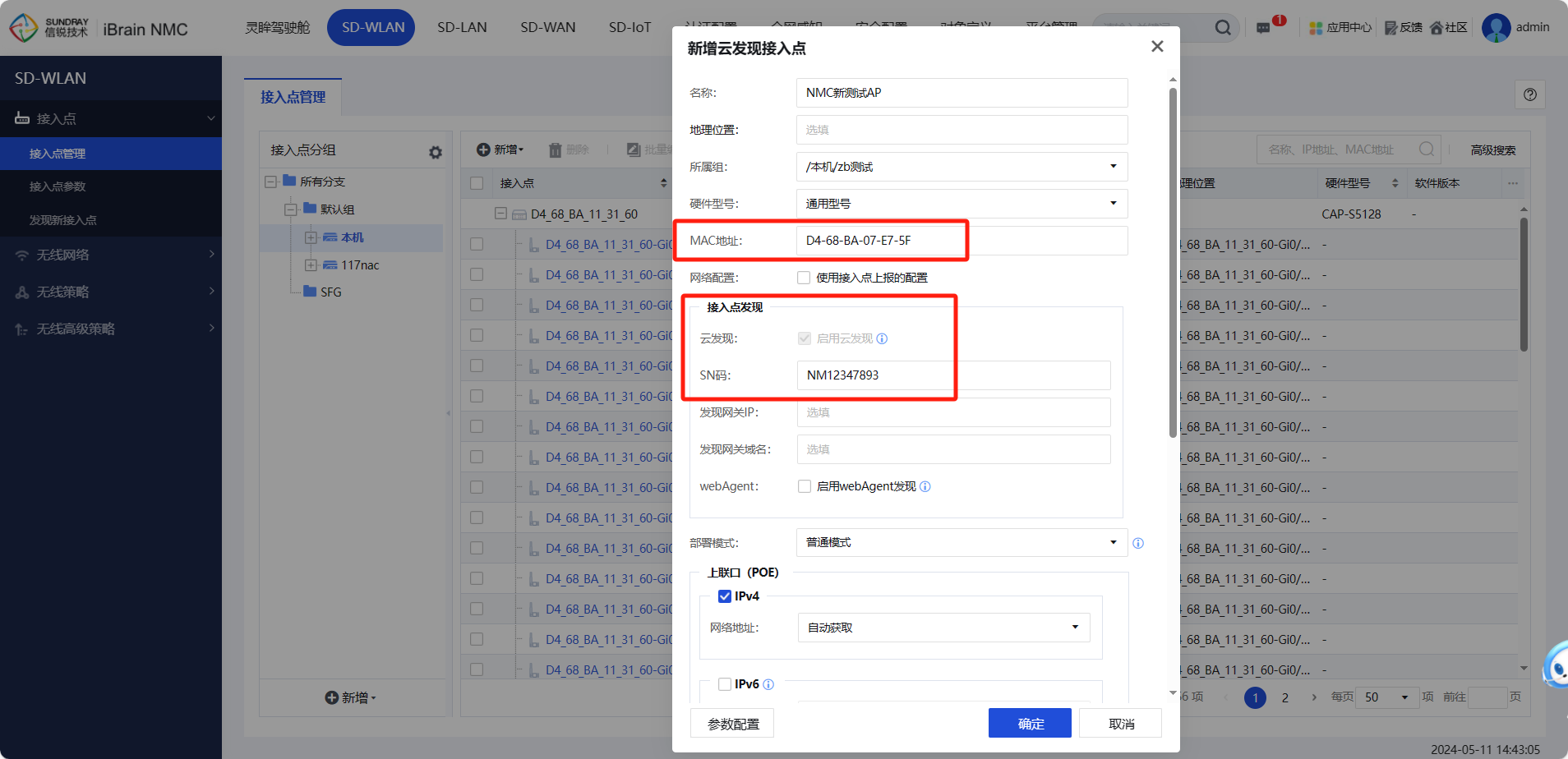1568x759 pixels.
Task: Expand 无线策略 sidebar menu
Action: pyautogui.click(x=111, y=292)
